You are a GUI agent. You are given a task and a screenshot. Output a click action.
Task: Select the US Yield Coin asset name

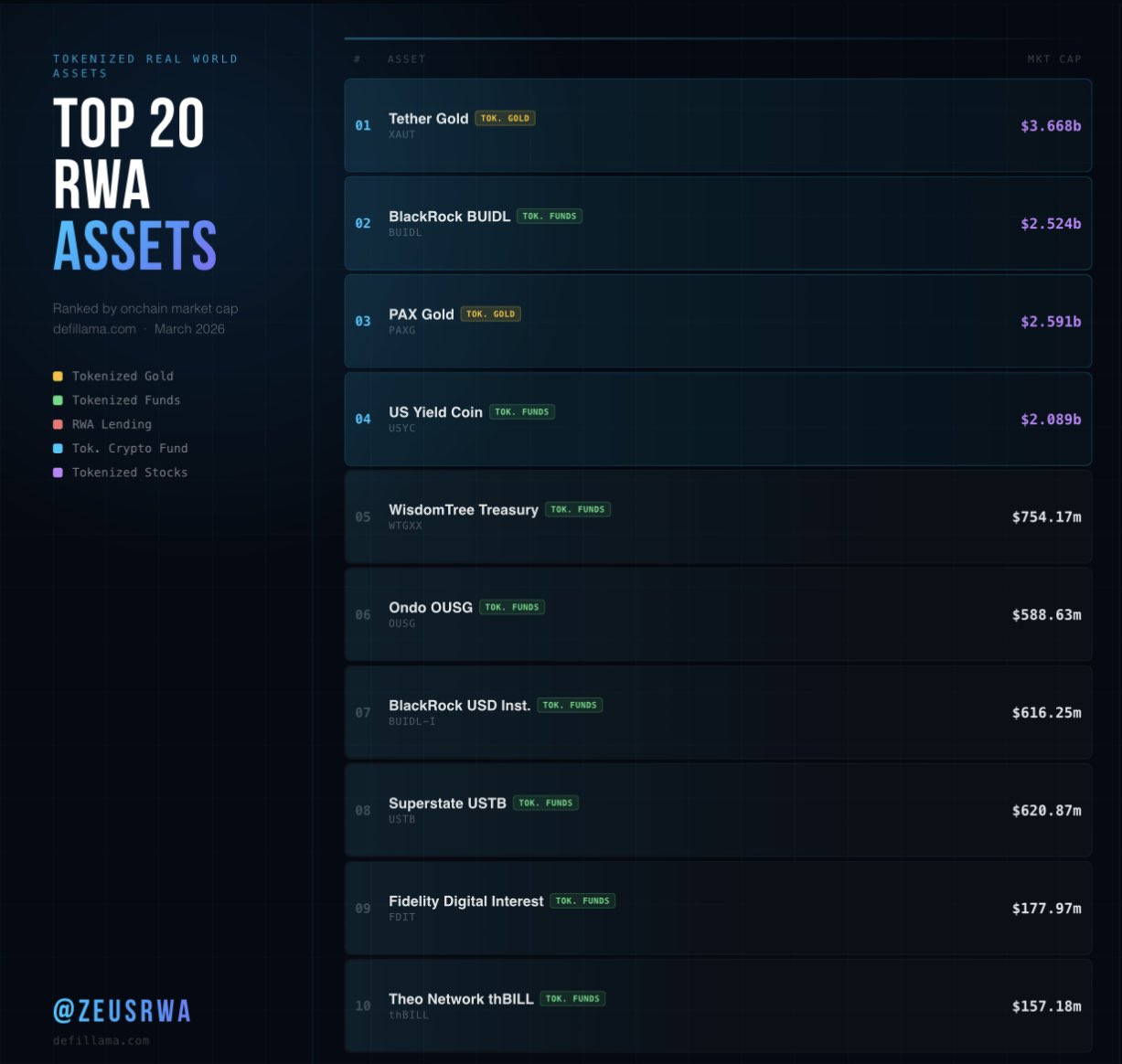(435, 412)
